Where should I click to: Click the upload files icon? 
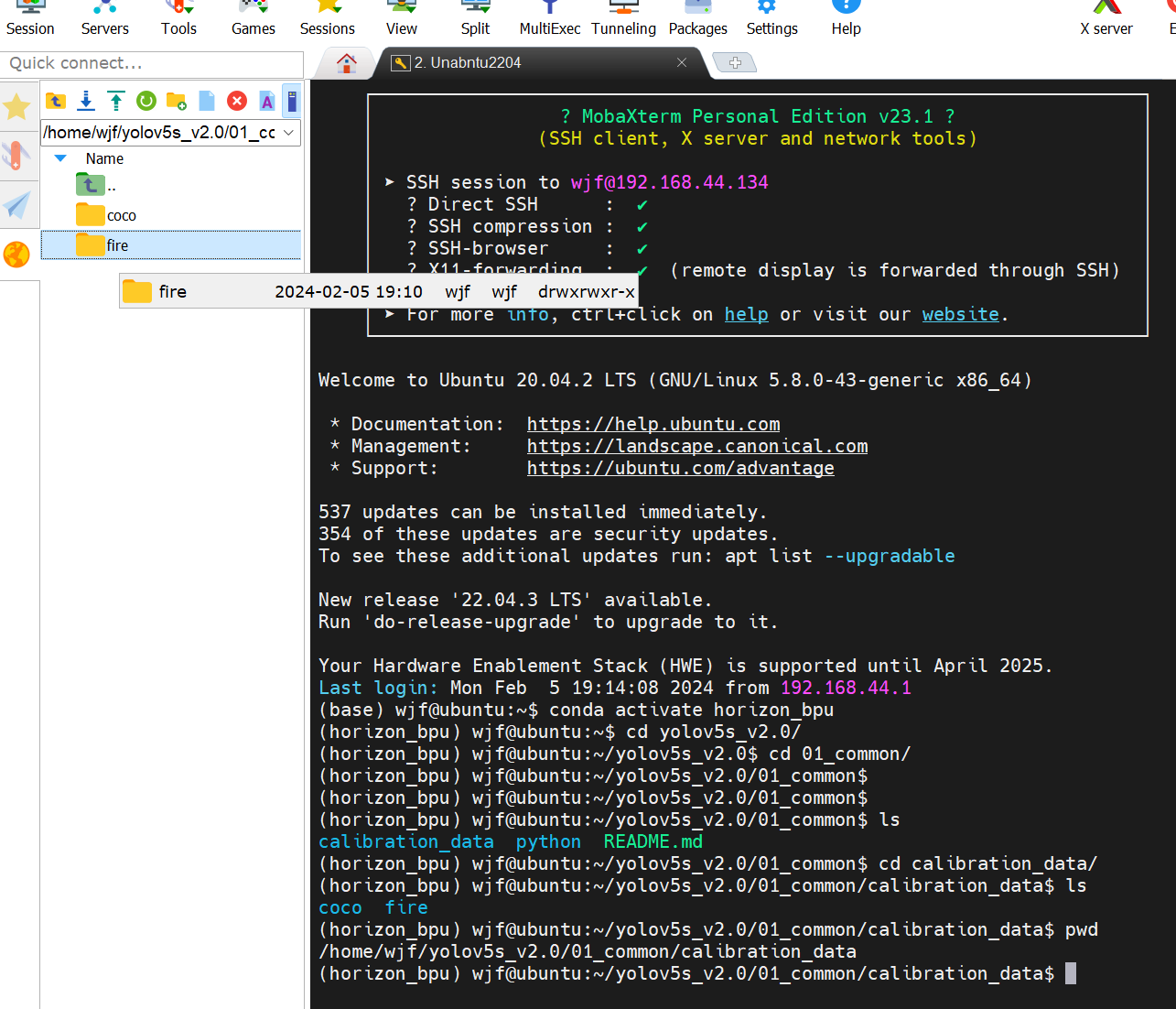tap(116, 101)
